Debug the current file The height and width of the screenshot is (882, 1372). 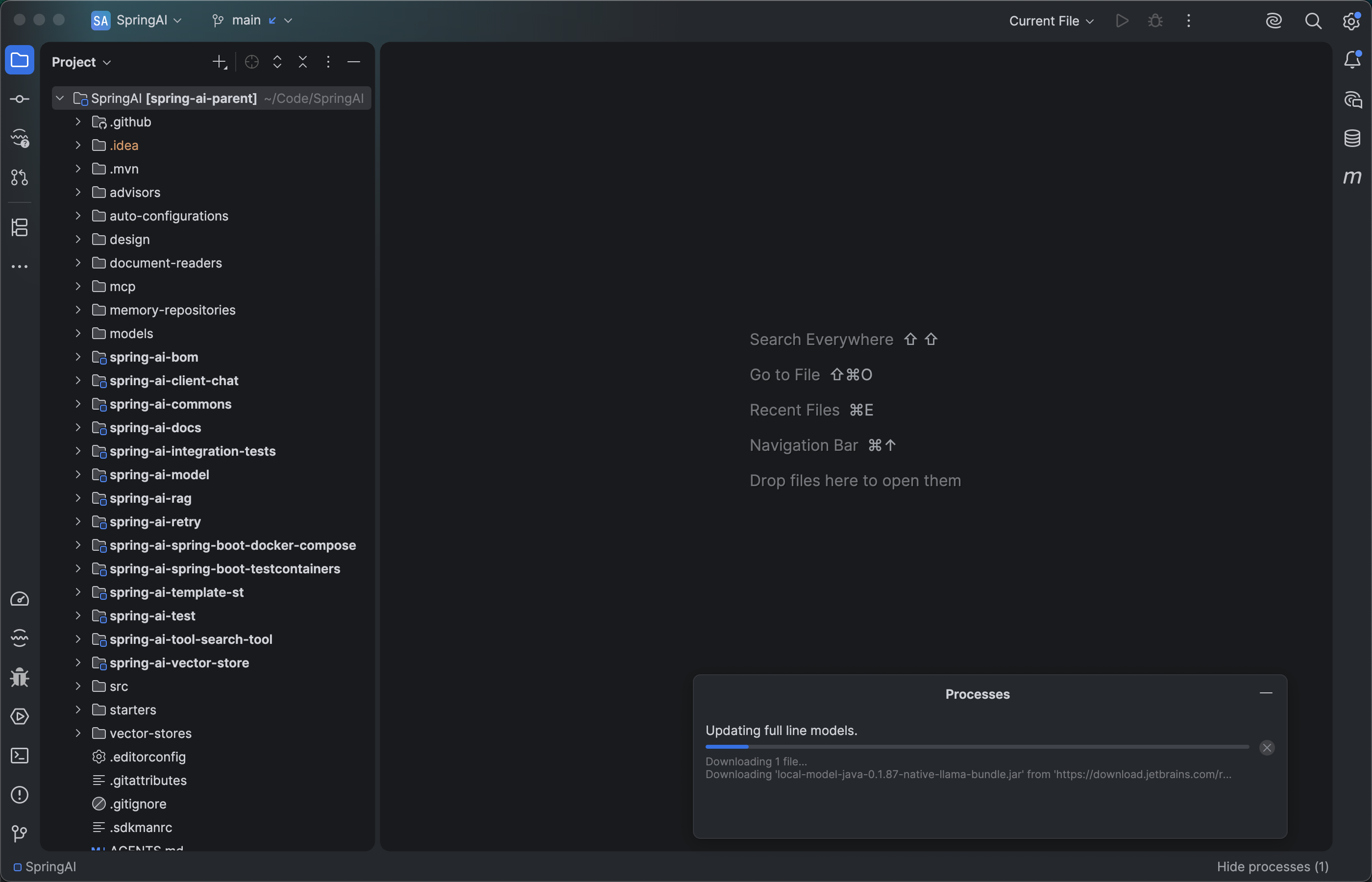click(x=1155, y=21)
